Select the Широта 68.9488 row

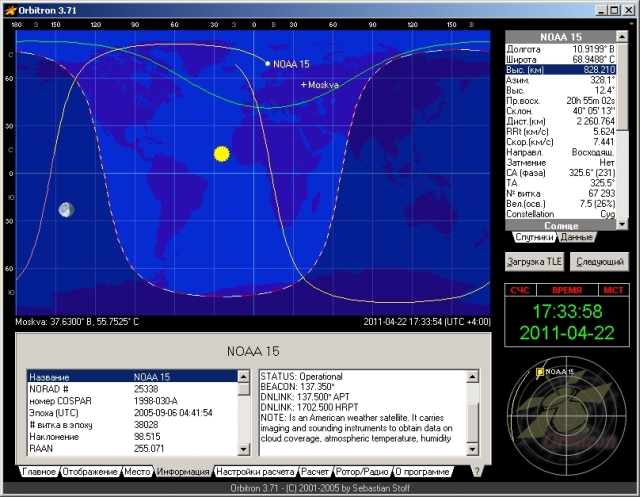click(x=561, y=60)
